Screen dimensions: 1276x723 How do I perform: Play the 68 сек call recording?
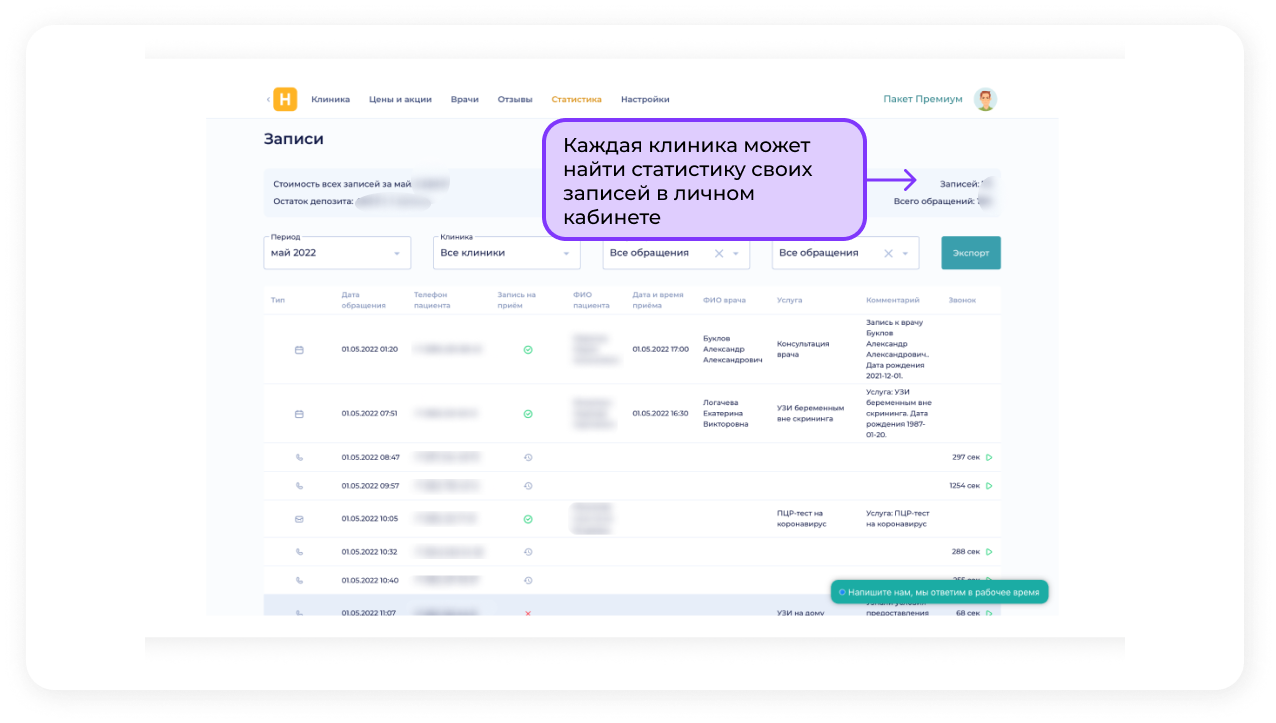pos(988,612)
